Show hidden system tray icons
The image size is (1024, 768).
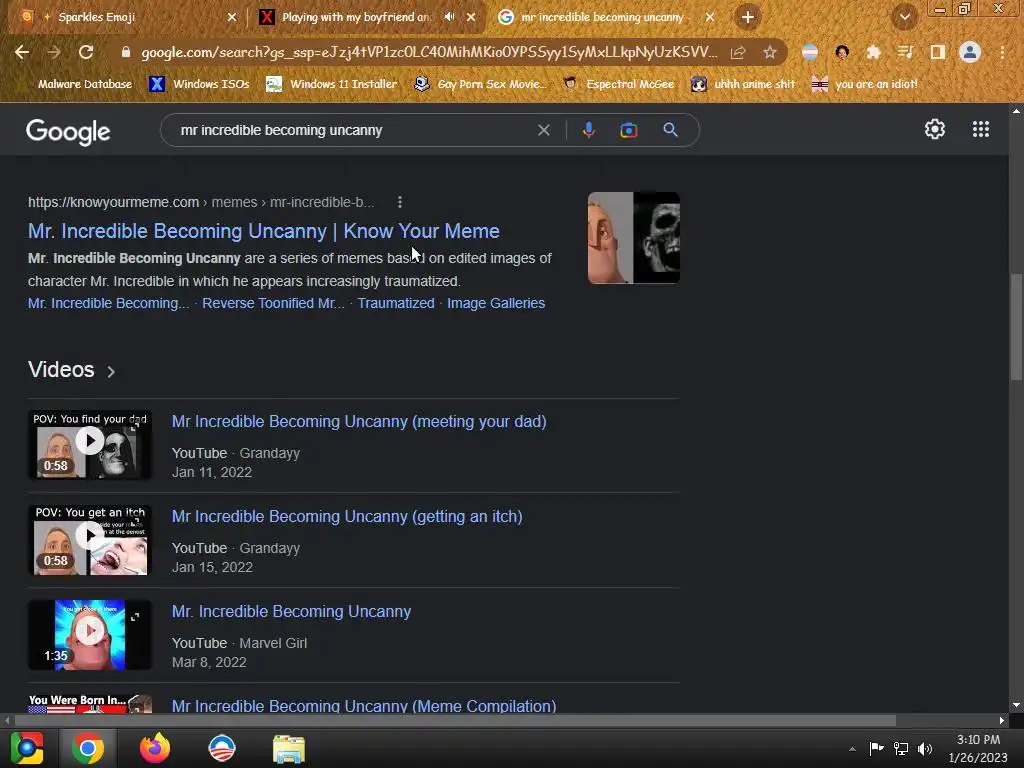852,749
